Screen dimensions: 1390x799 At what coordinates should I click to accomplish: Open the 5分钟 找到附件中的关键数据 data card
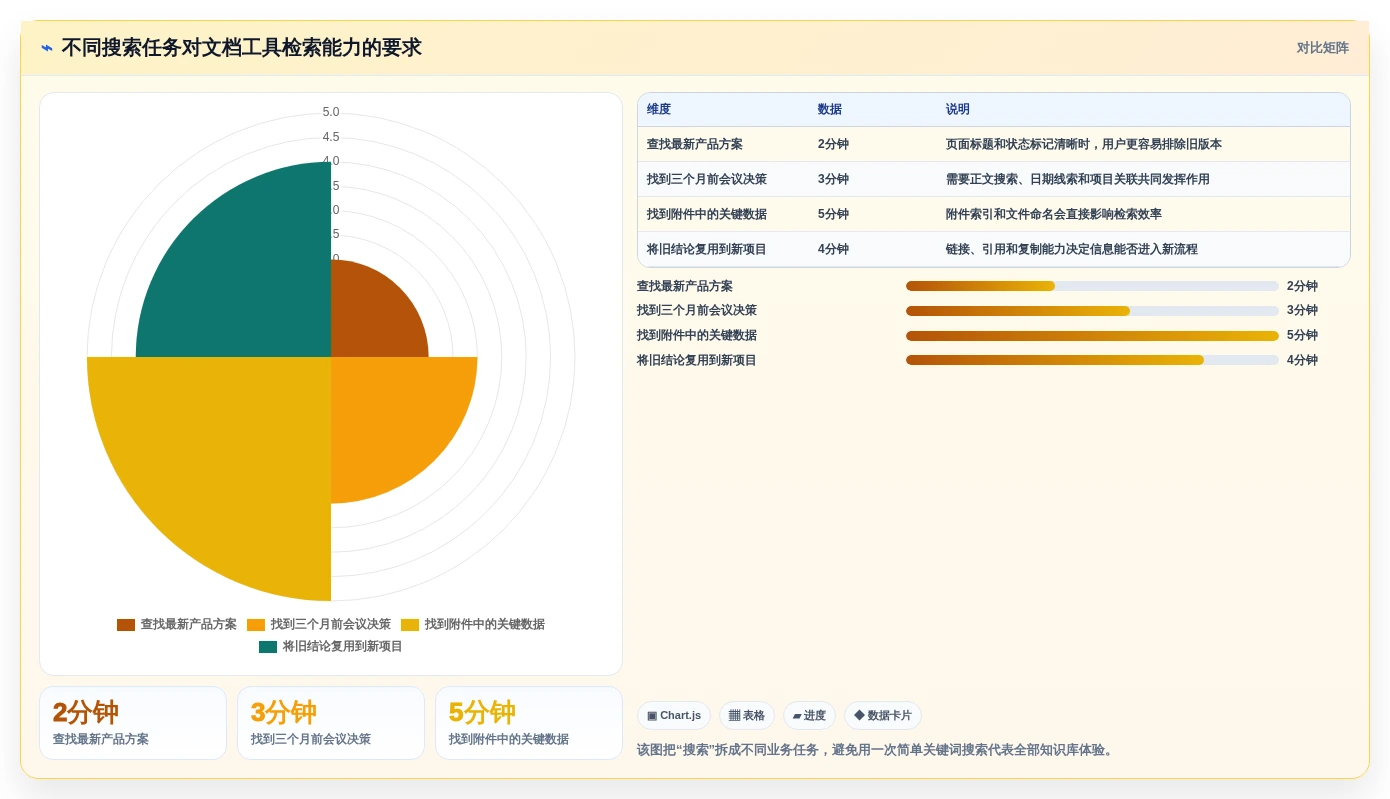(529, 723)
